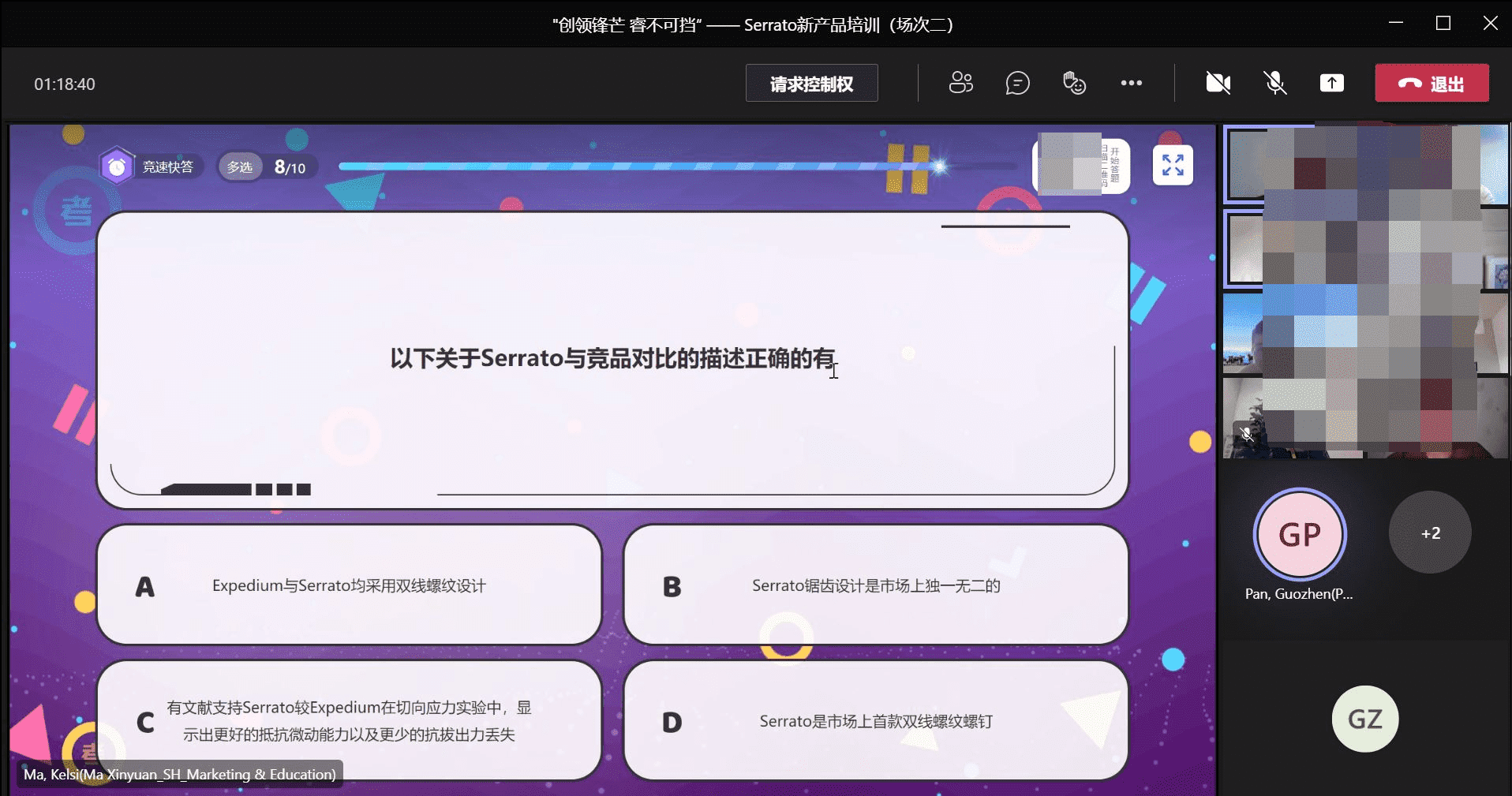Image resolution: width=1512 pixels, height=796 pixels.
Task: Click the GZ participant avatar
Action: [1365, 719]
